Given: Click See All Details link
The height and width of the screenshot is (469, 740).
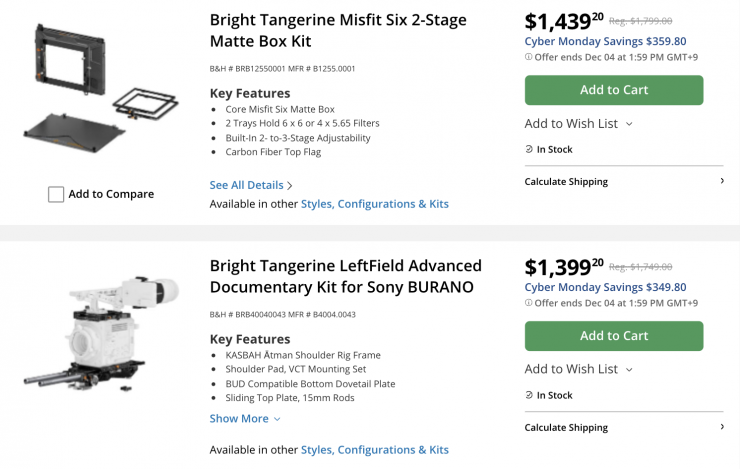Looking at the screenshot, I should (246, 185).
